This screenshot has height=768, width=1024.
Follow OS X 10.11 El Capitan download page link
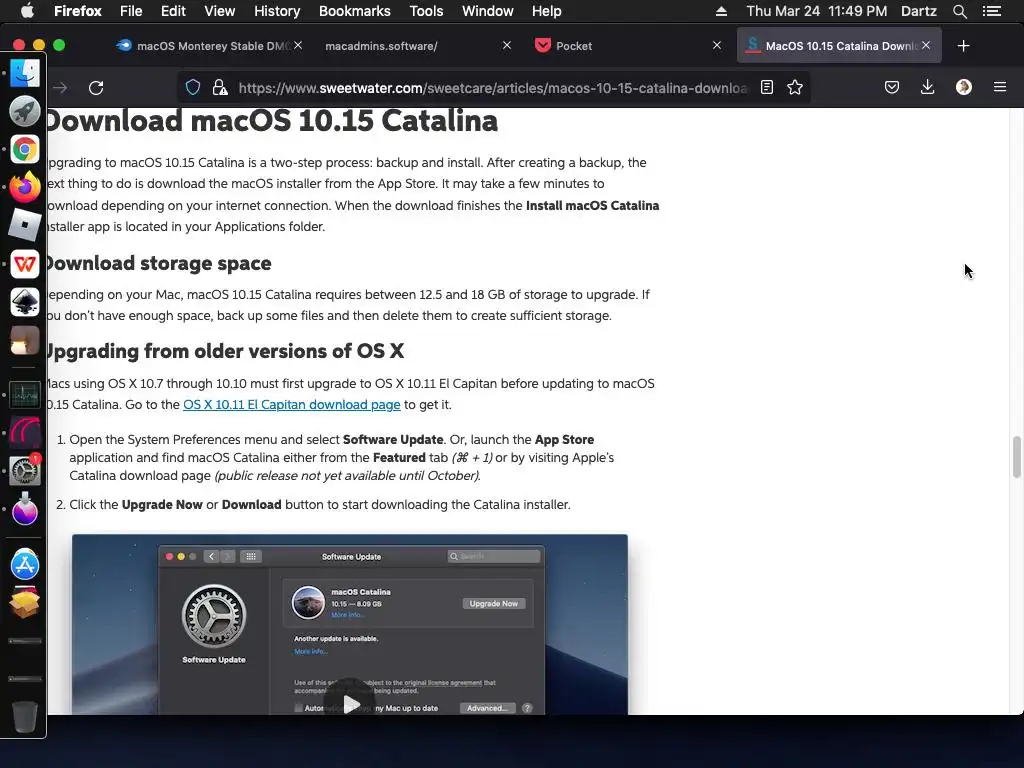coord(291,405)
